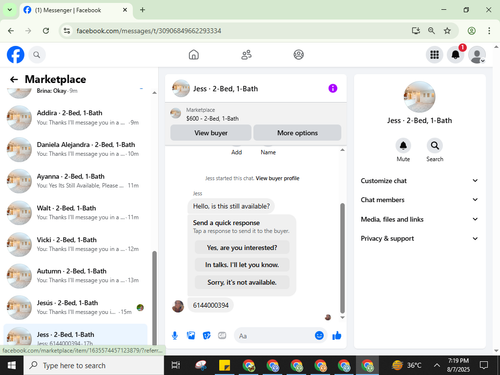Viewport: 500px width, 375px height.
Task: Bookmark this page with the star icon
Action: click(447, 31)
